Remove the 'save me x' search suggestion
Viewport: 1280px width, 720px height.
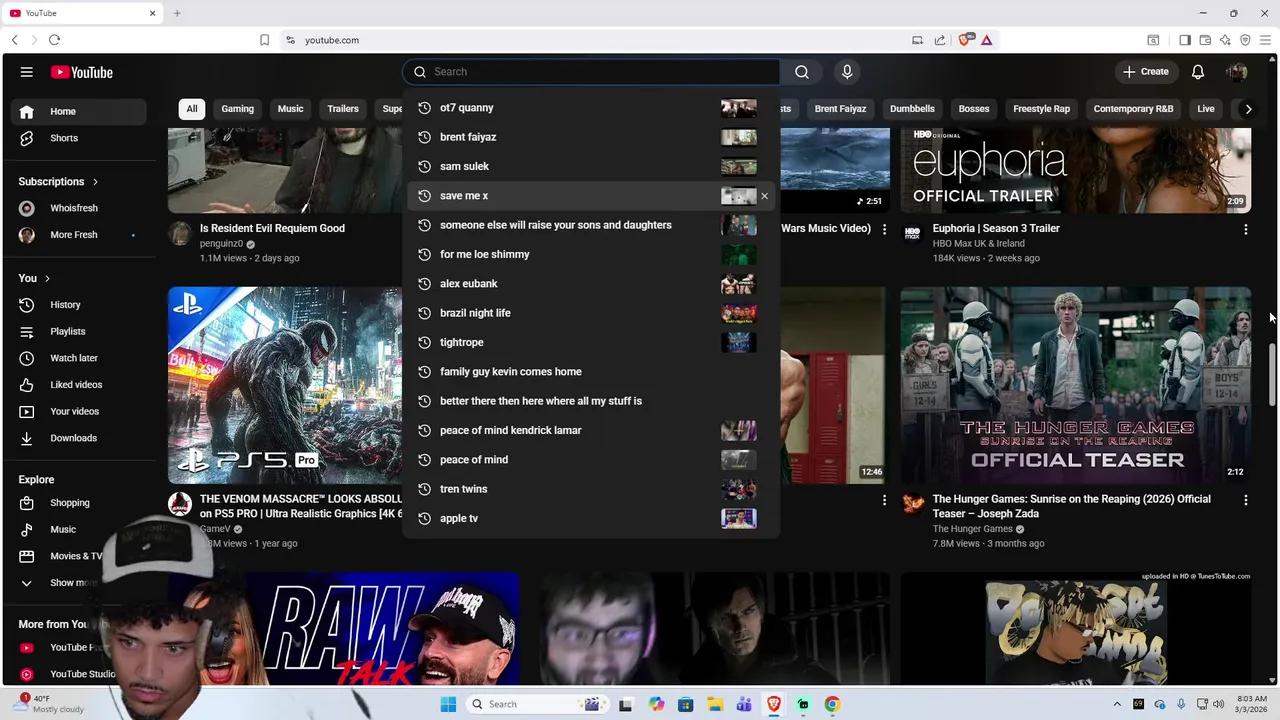764,195
